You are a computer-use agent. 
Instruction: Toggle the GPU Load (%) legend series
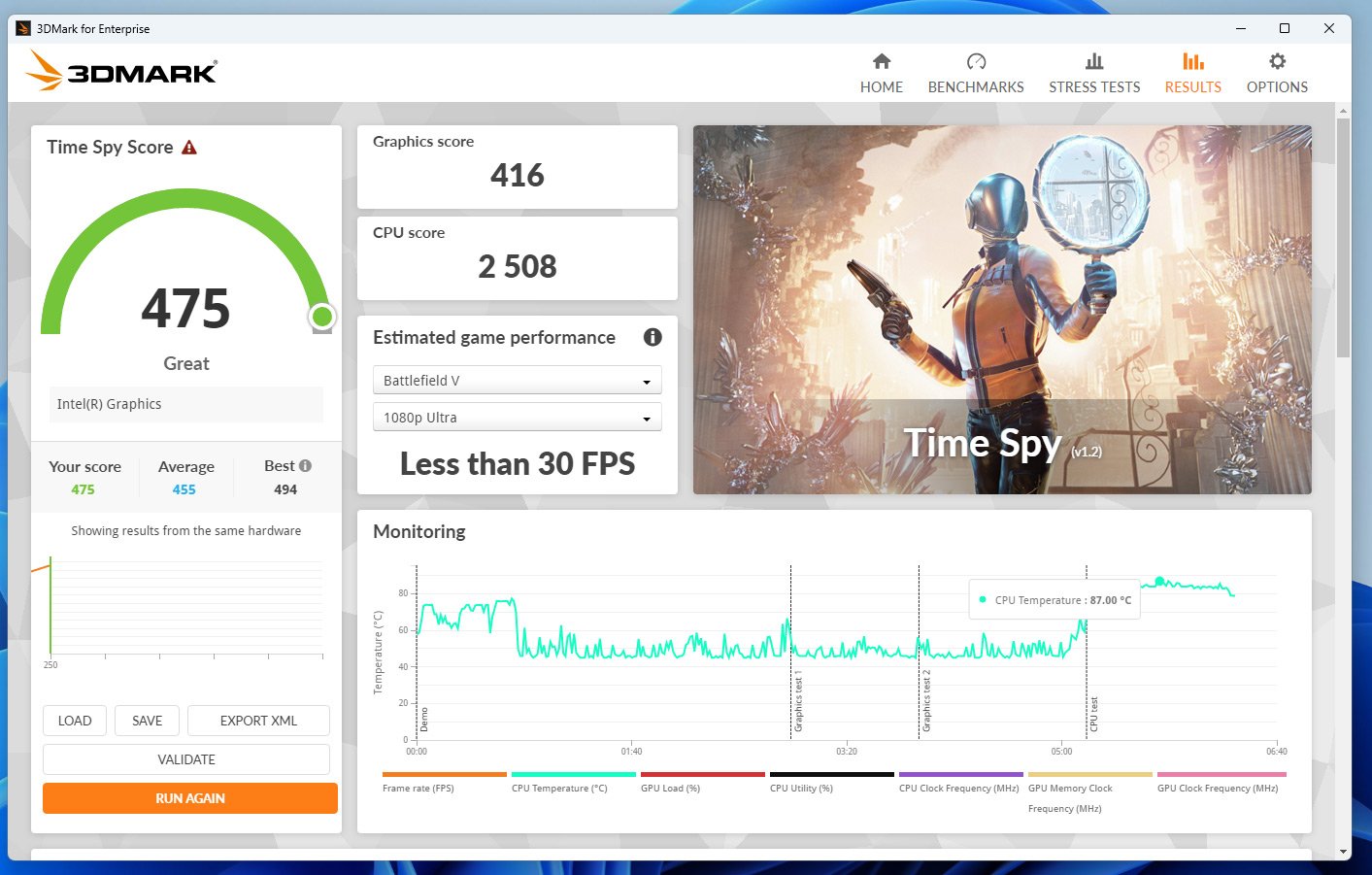(670, 788)
